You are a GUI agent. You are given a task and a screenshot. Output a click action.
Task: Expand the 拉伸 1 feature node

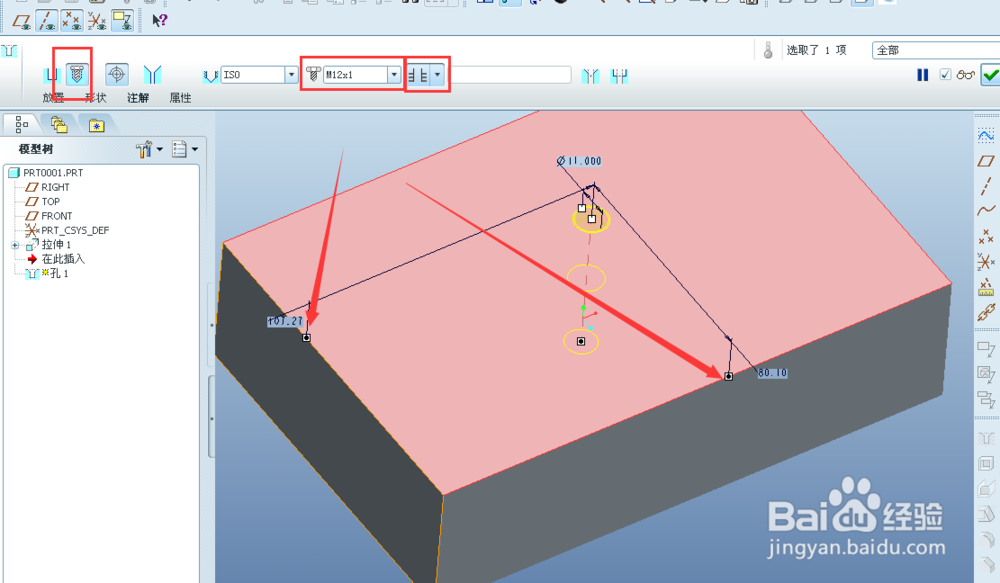tap(15, 245)
